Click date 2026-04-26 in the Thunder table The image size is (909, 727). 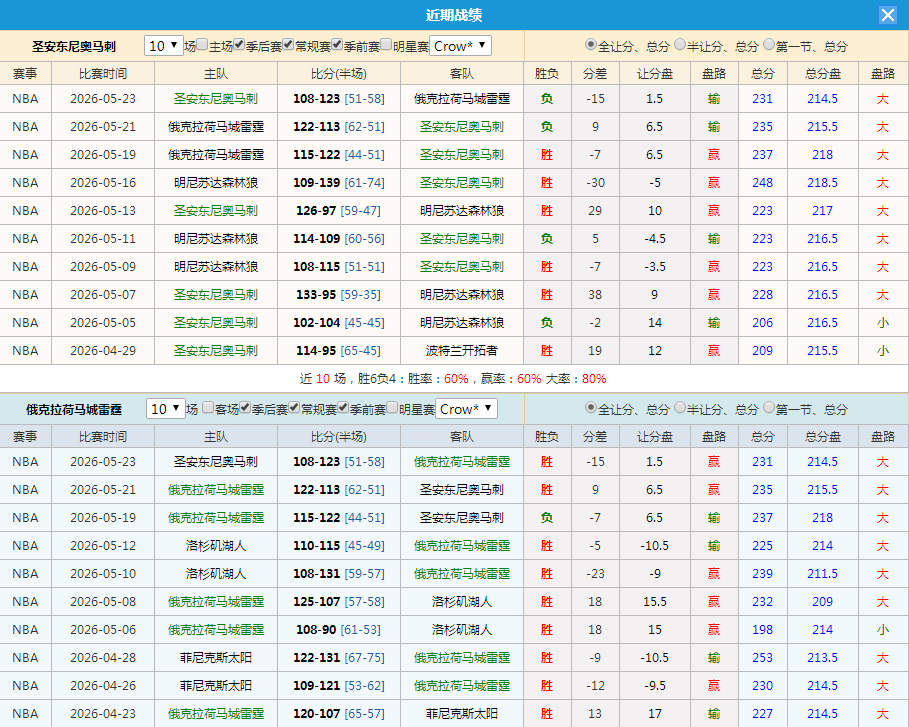103,685
